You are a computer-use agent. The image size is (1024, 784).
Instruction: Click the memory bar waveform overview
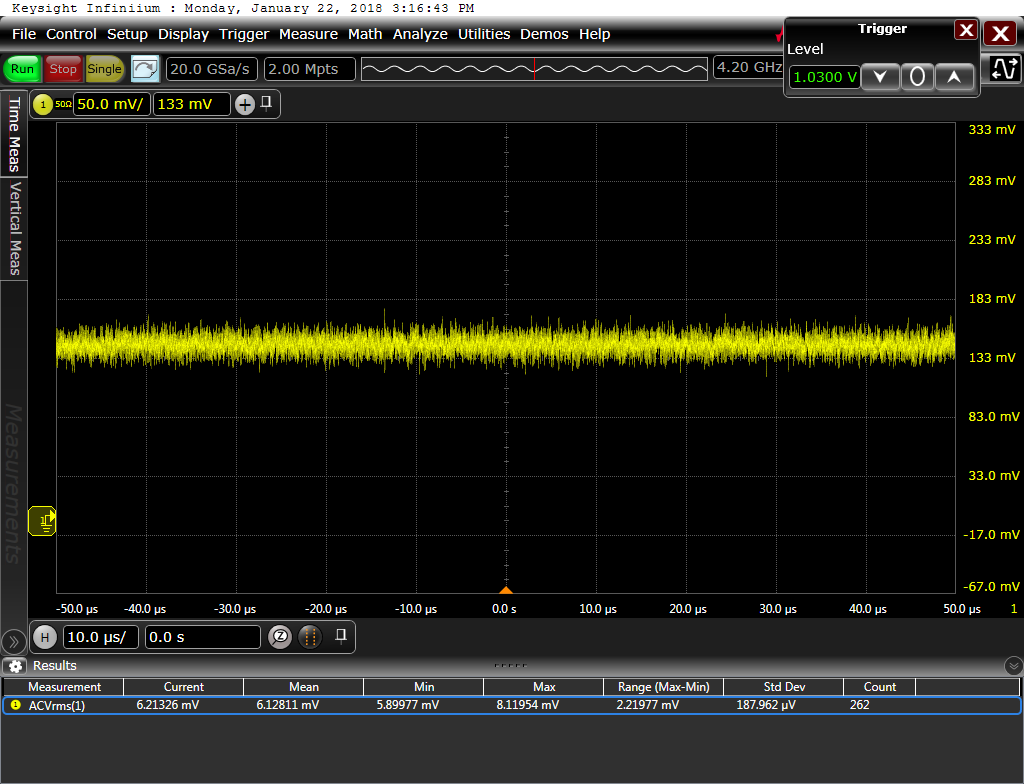pos(534,69)
